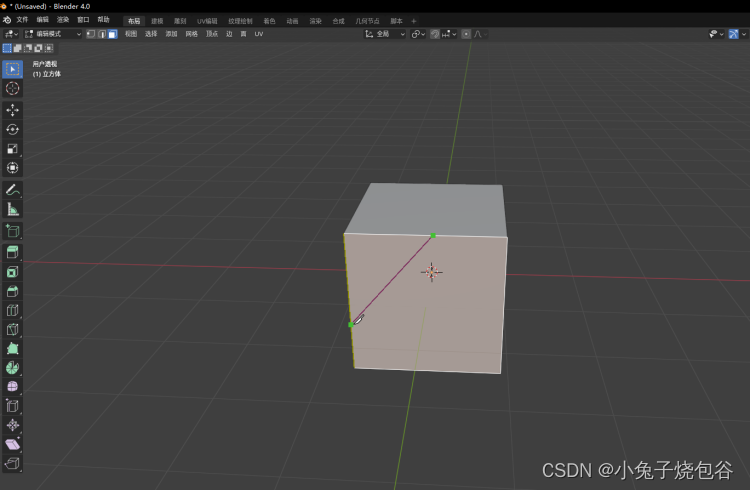Select the Extrude Region tool

(12, 253)
